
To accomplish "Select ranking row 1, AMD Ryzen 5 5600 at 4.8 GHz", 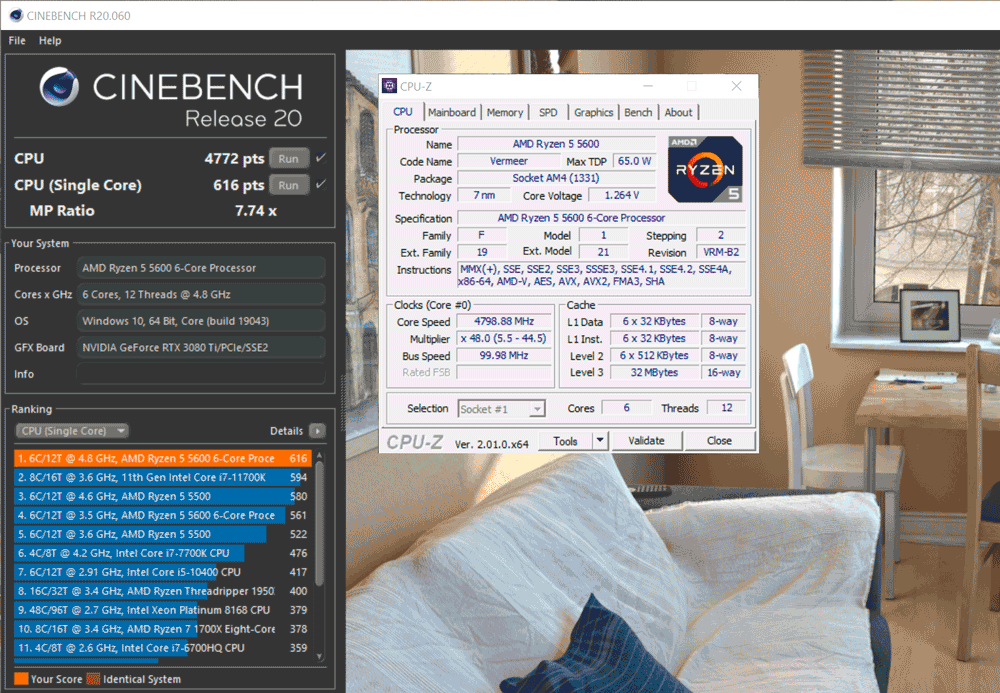I will (x=163, y=458).
